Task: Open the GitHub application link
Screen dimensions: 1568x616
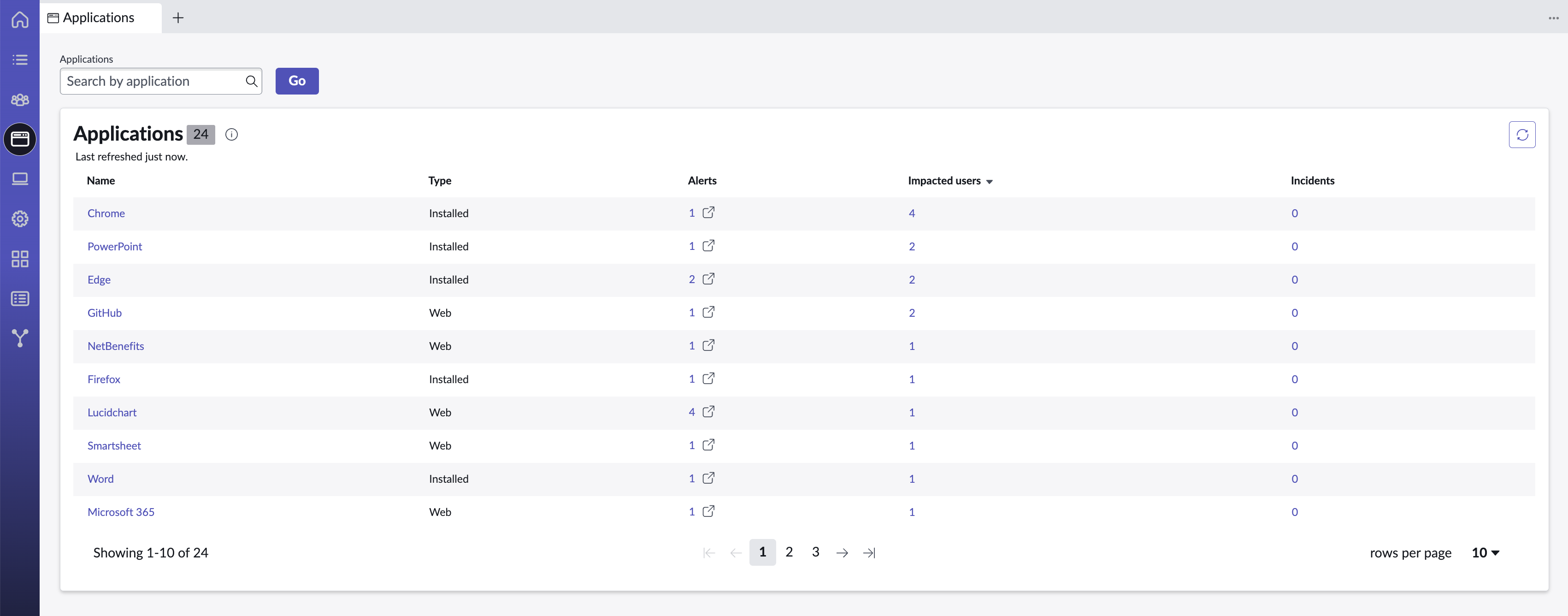Action: point(104,313)
